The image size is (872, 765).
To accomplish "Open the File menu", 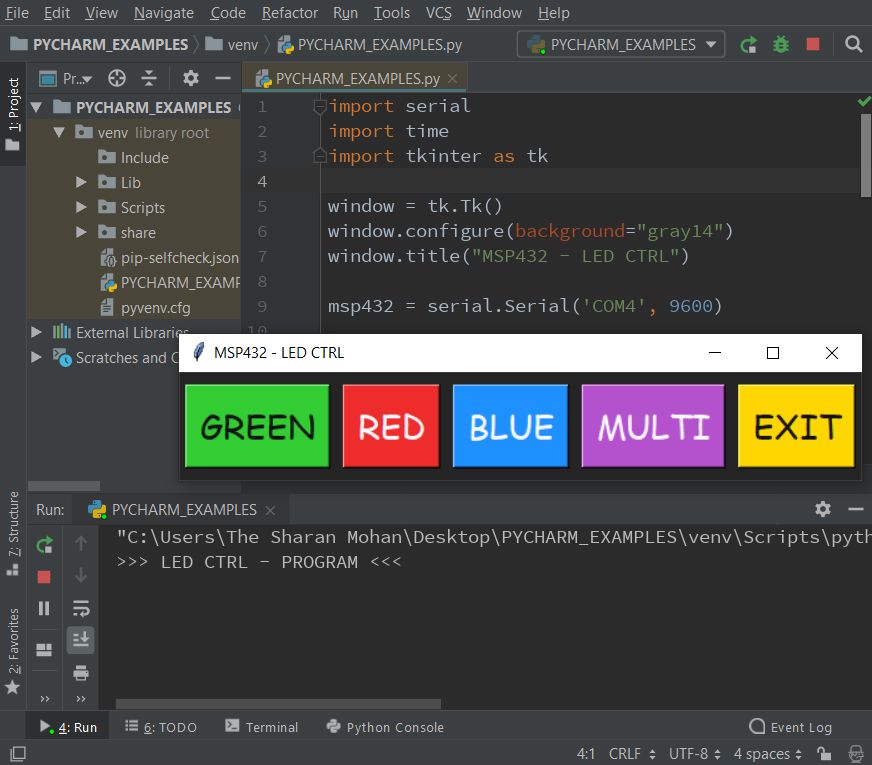I will (17, 13).
